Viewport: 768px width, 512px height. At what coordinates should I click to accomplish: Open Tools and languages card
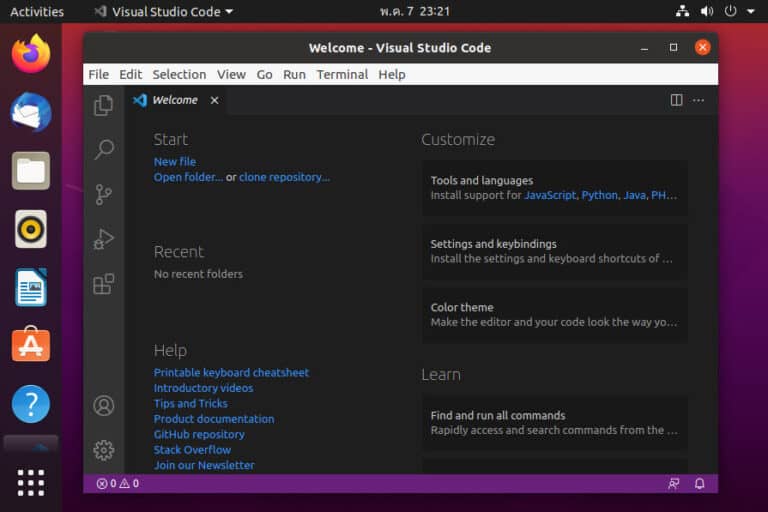[555, 188]
